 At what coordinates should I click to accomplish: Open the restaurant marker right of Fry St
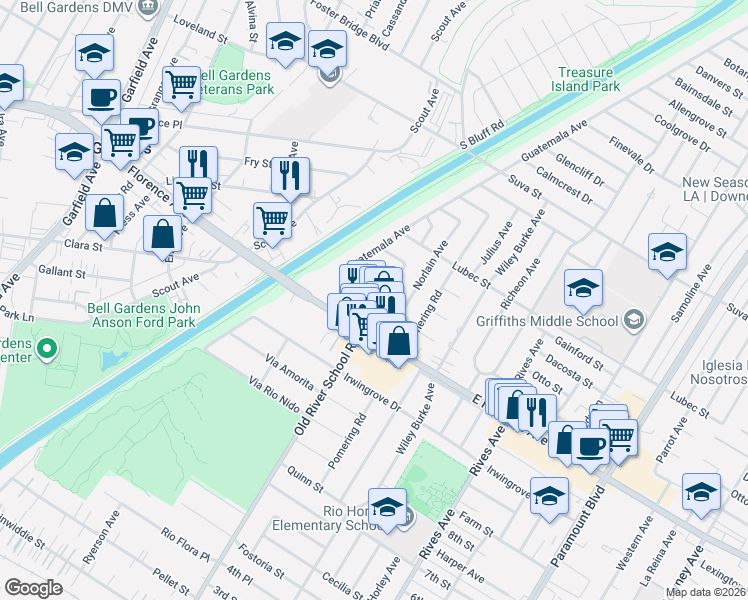point(291,177)
